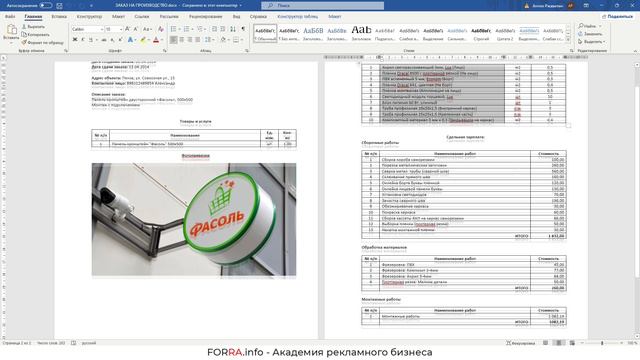Screen dimensions: 640x360
Task: Click the search box in title bar
Action: pos(322,6)
